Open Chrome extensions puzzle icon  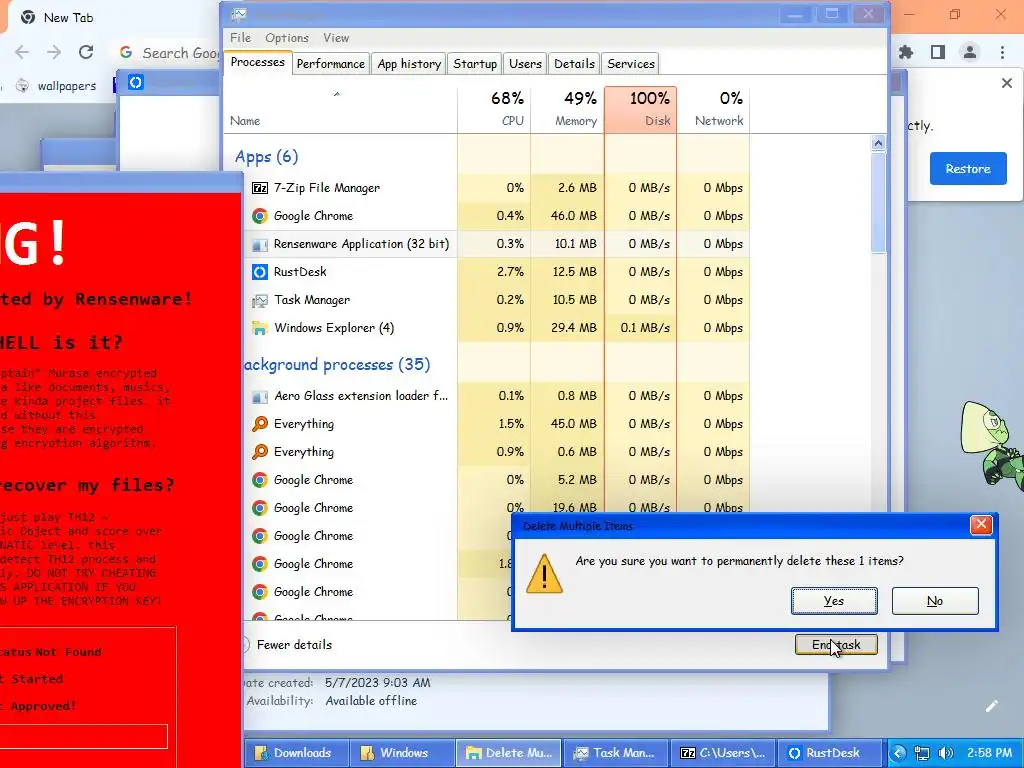[906, 52]
